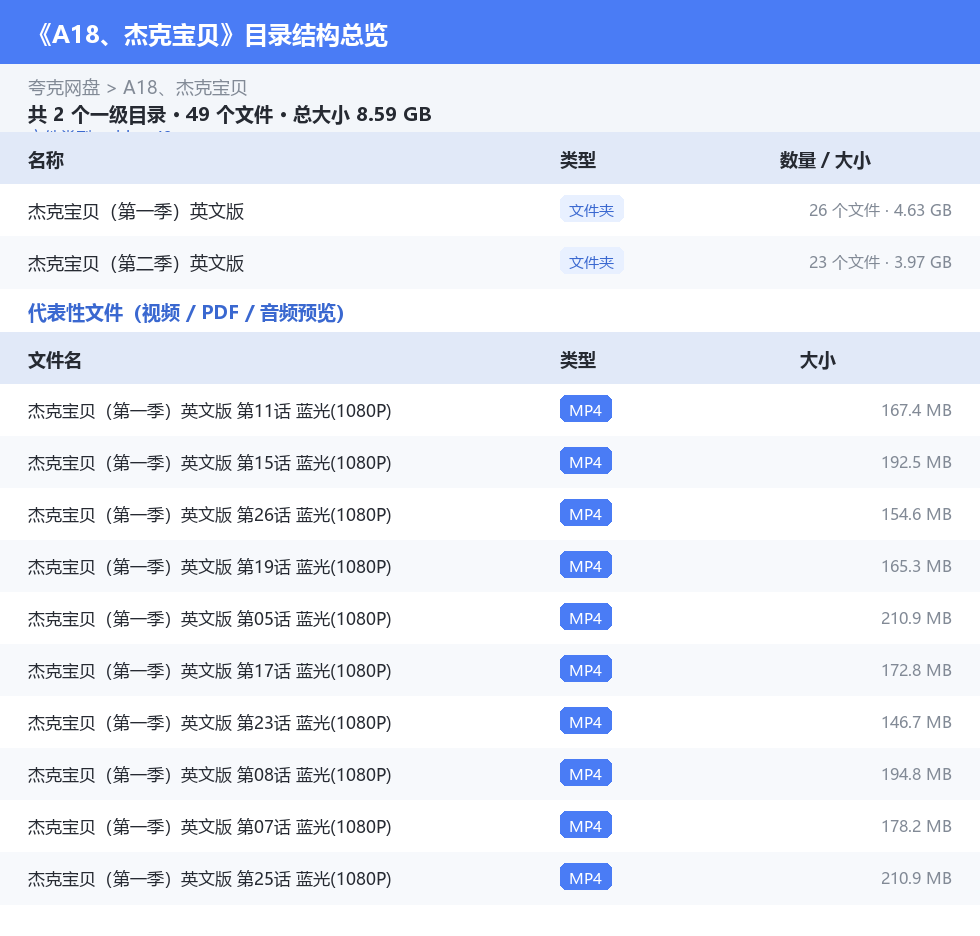980x936 pixels.
Task: Select file 第15话 蓝光(1080P)
Action: 209,462
